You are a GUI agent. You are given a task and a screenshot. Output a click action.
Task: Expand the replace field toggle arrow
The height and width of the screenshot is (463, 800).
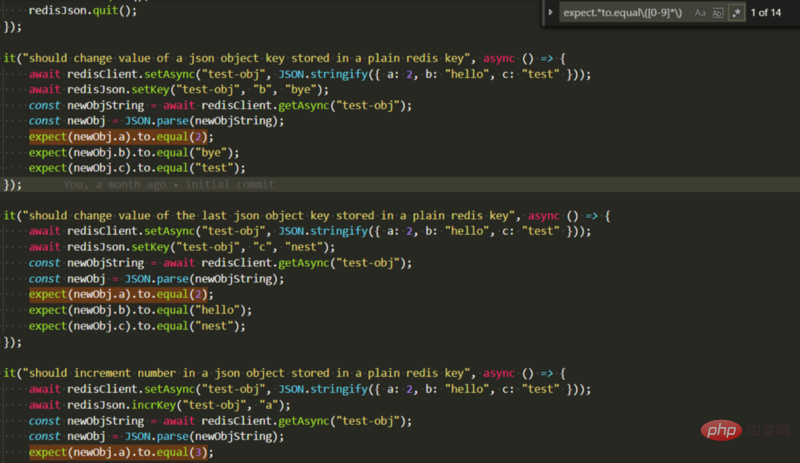(x=553, y=13)
